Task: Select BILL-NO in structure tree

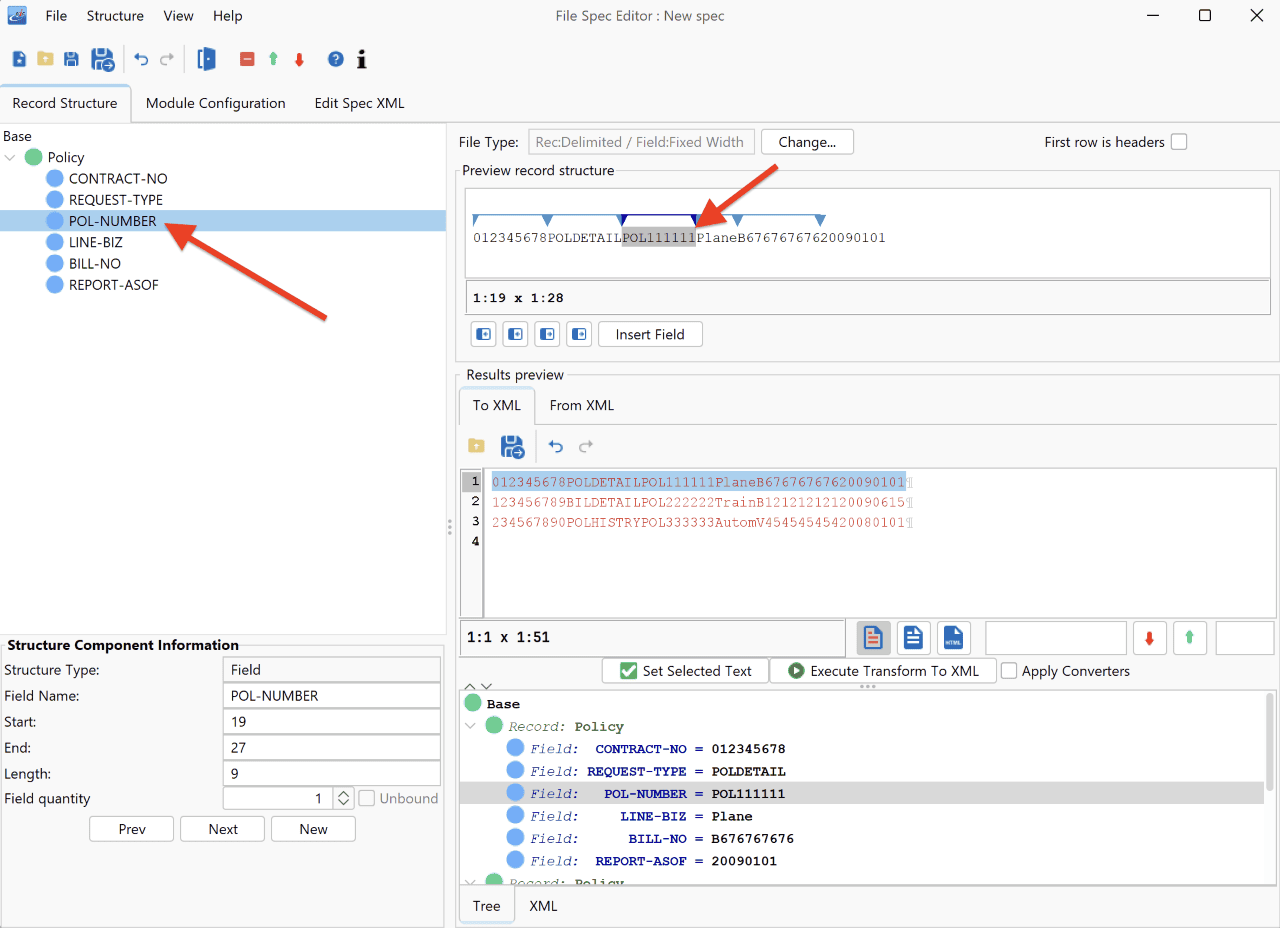Action: [x=95, y=263]
